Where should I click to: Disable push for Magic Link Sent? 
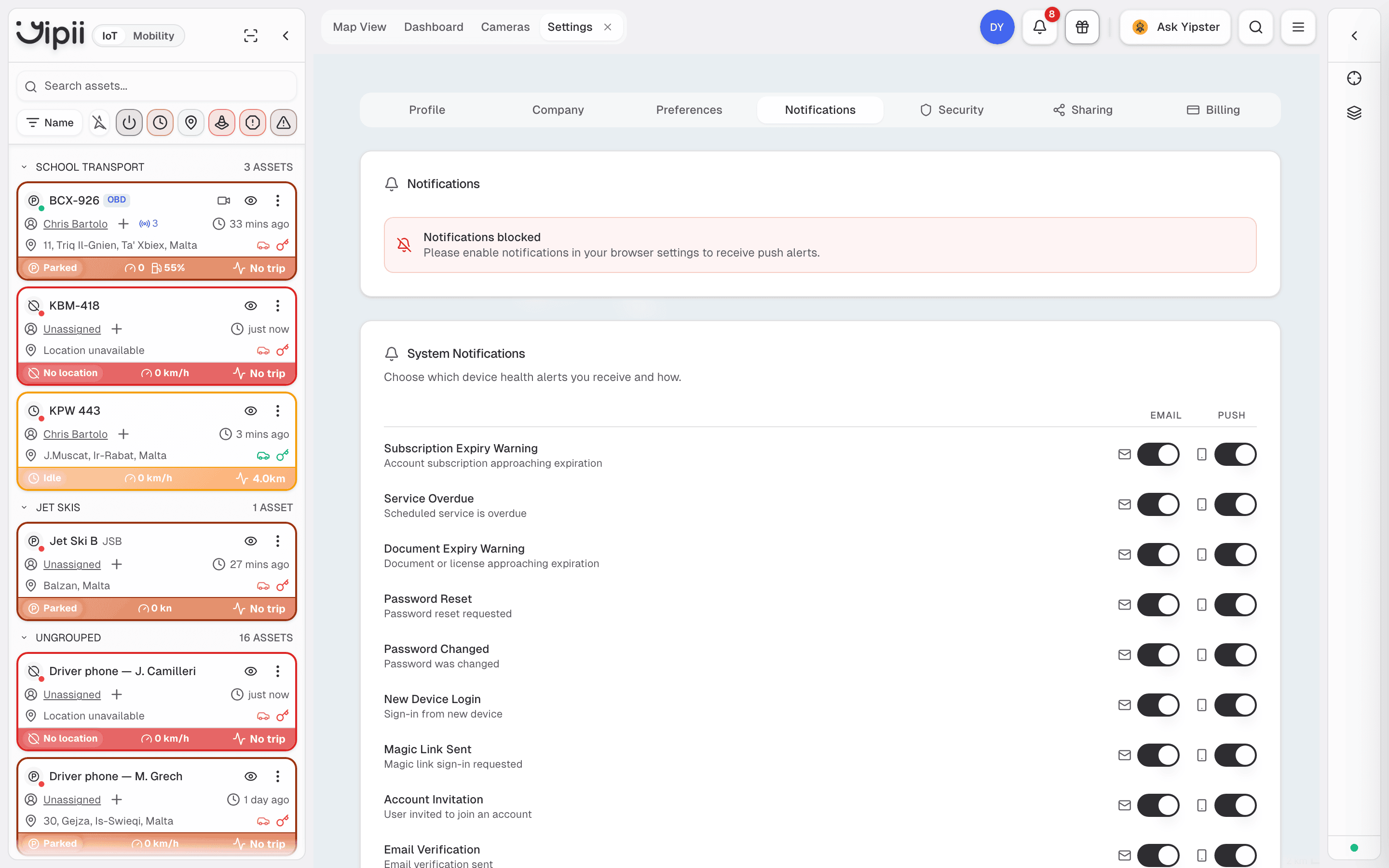1235,755
